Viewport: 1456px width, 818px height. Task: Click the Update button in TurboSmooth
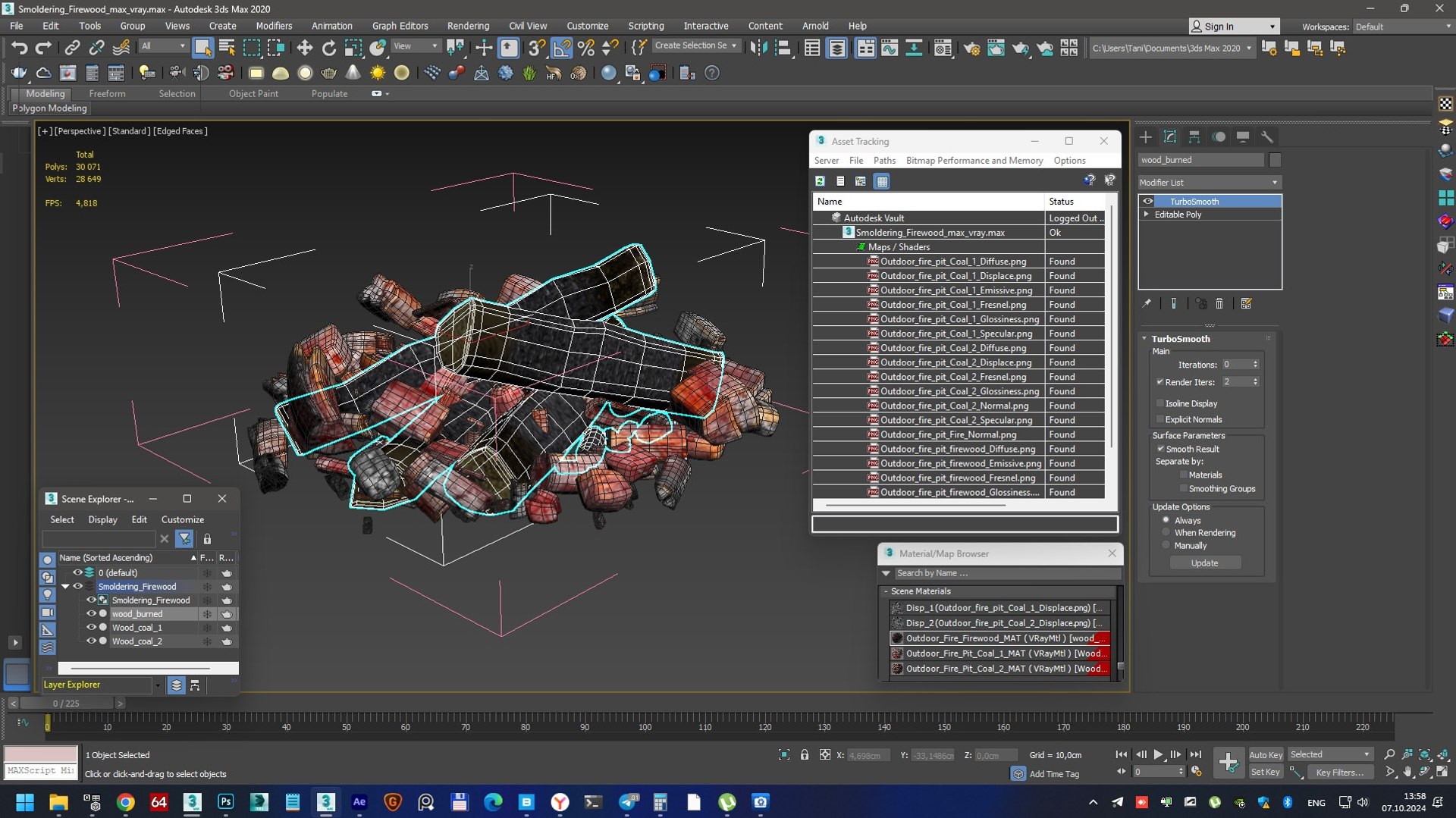pyautogui.click(x=1204, y=563)
